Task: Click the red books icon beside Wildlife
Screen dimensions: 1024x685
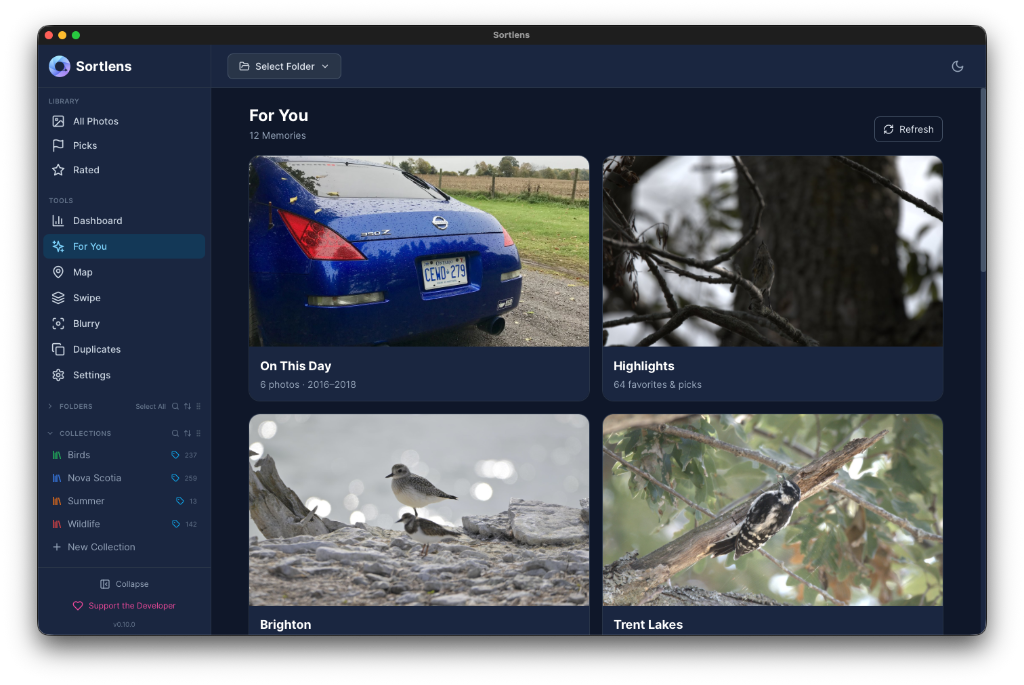Action: pyautogui.click(x=57, y=524)
